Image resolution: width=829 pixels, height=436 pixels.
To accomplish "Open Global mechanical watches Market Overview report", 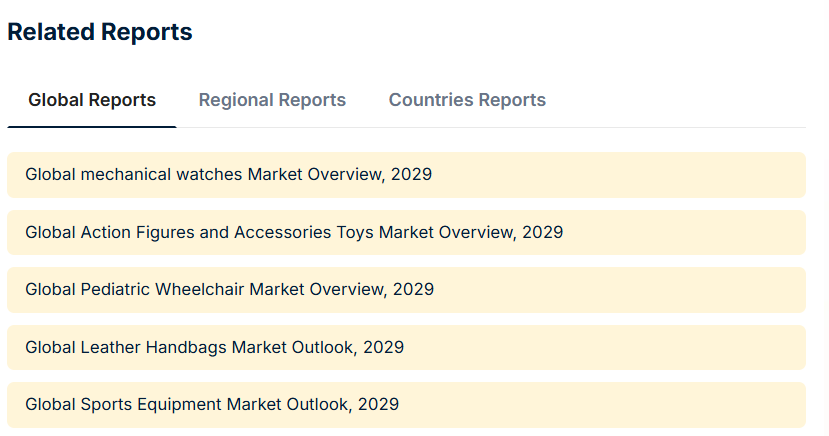I will [x=228, y=175].
